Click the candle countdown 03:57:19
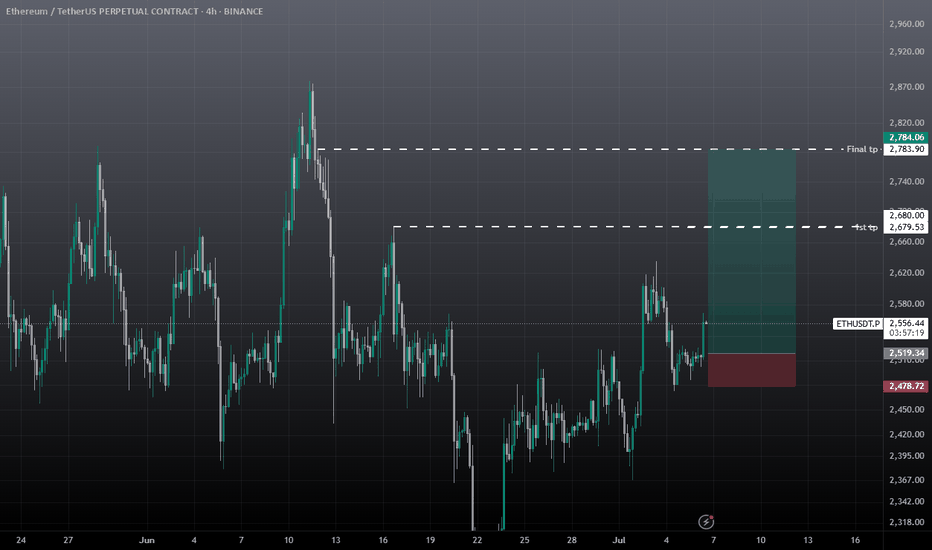 [906, 334]
